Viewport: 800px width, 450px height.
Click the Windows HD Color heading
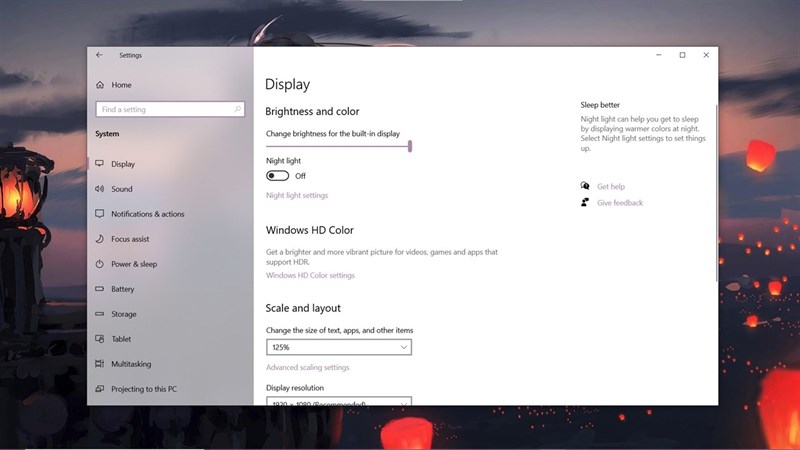click(x=310, y=230)
